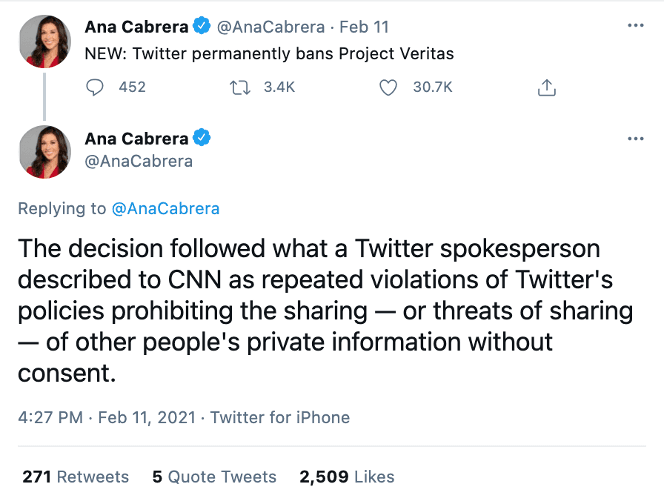664x504 pixels.
Task: View the 271 Retweets list
Action: pyautogui.click(x=76, y=477)
